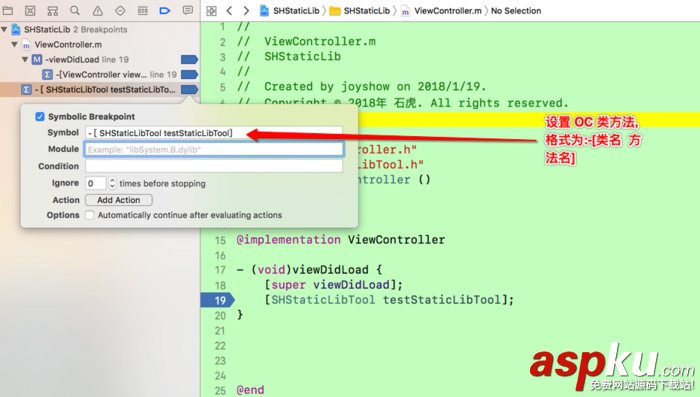Screen dimensions: 700x397
Task: Click the @implementation ViewController line
Action: click(341, 240)
